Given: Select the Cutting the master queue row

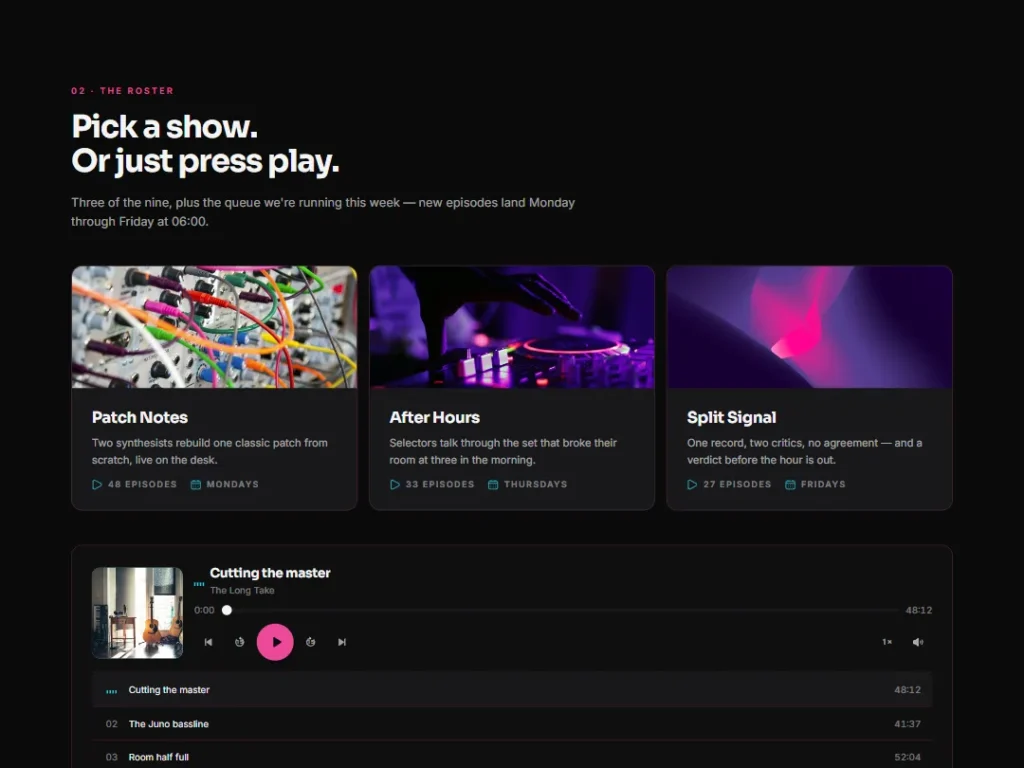Looking at the screenshot, I should (512, 690).
